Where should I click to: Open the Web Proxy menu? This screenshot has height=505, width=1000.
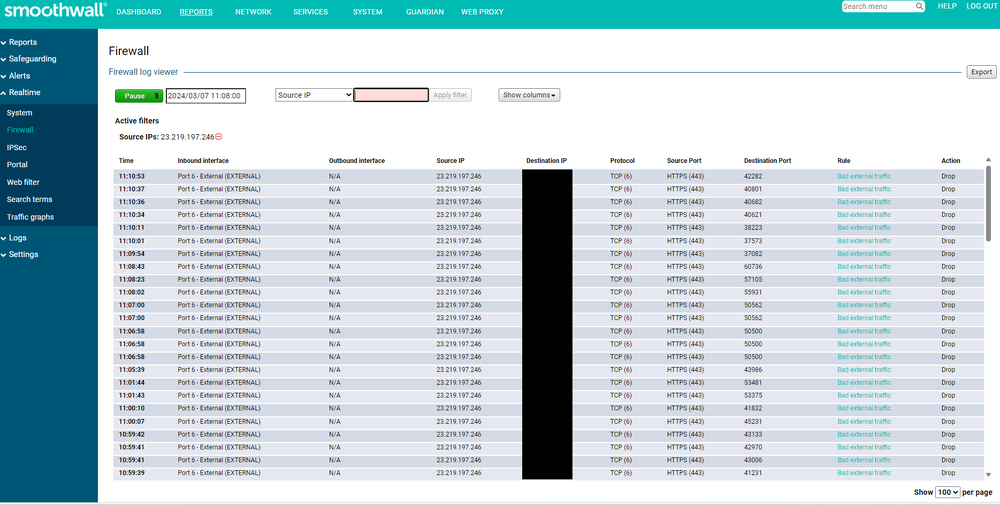click(x=482, y=12)
